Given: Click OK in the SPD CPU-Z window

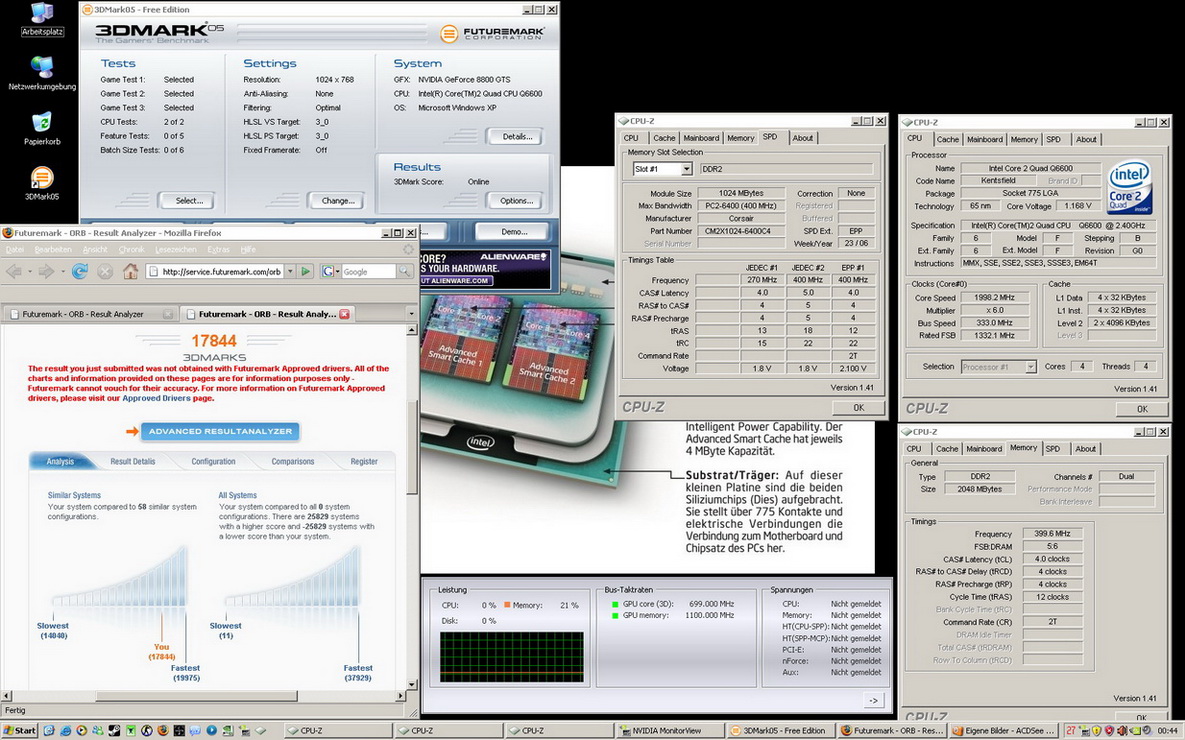Looking at the screenshot, I should click(859, 407).
